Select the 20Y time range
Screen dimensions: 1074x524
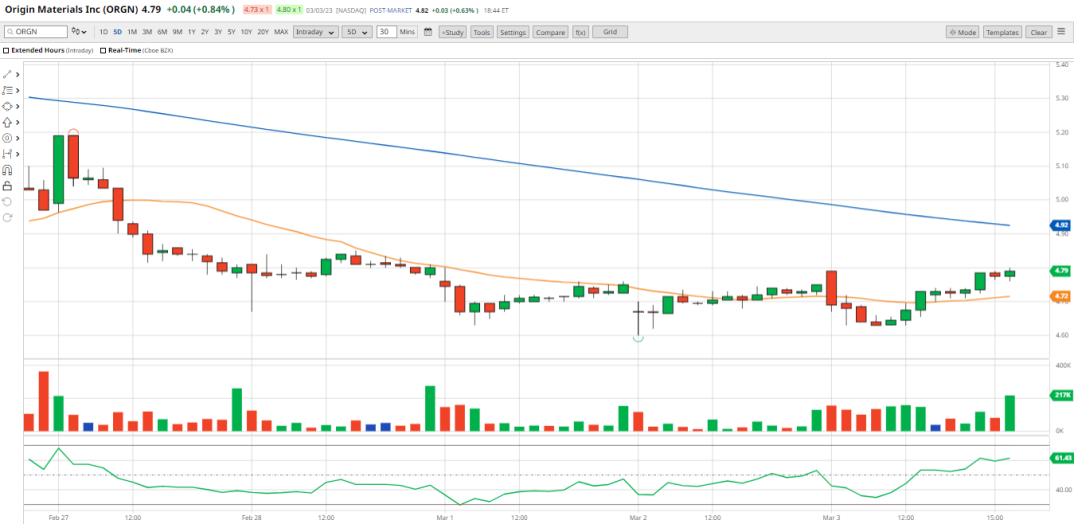click(x=263, y=32)
